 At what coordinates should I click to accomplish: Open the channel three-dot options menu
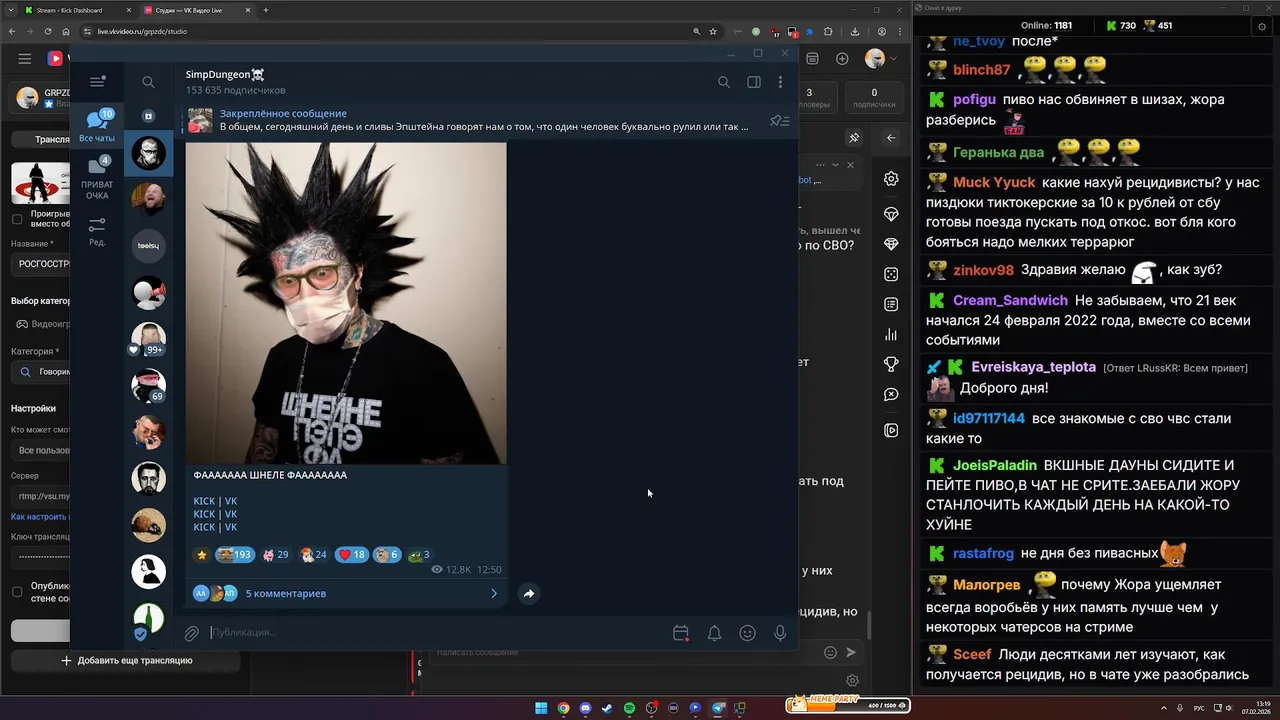coord(780,82)
